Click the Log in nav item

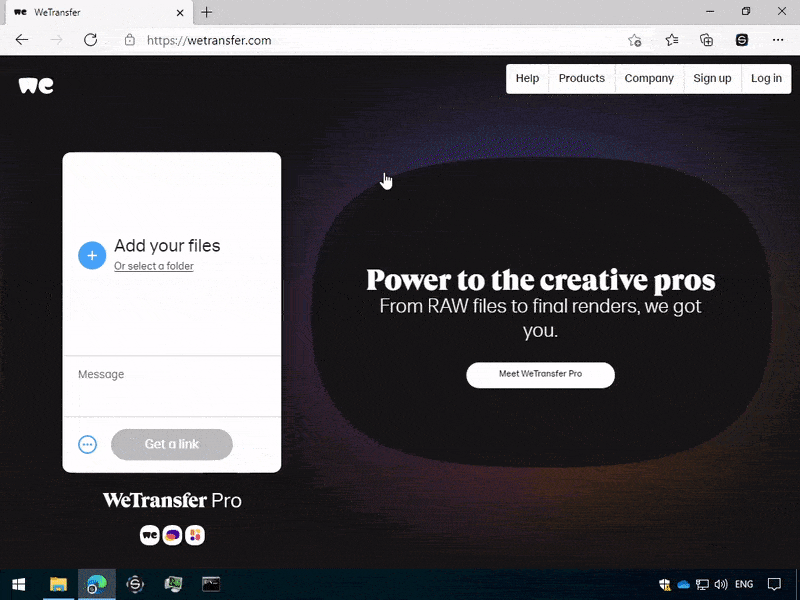(x=766, y=79)
